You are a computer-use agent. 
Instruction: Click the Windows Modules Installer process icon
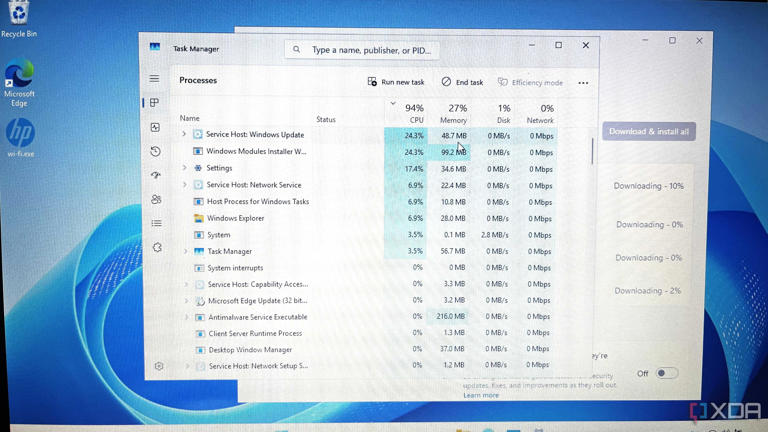[x=198, y=151]
